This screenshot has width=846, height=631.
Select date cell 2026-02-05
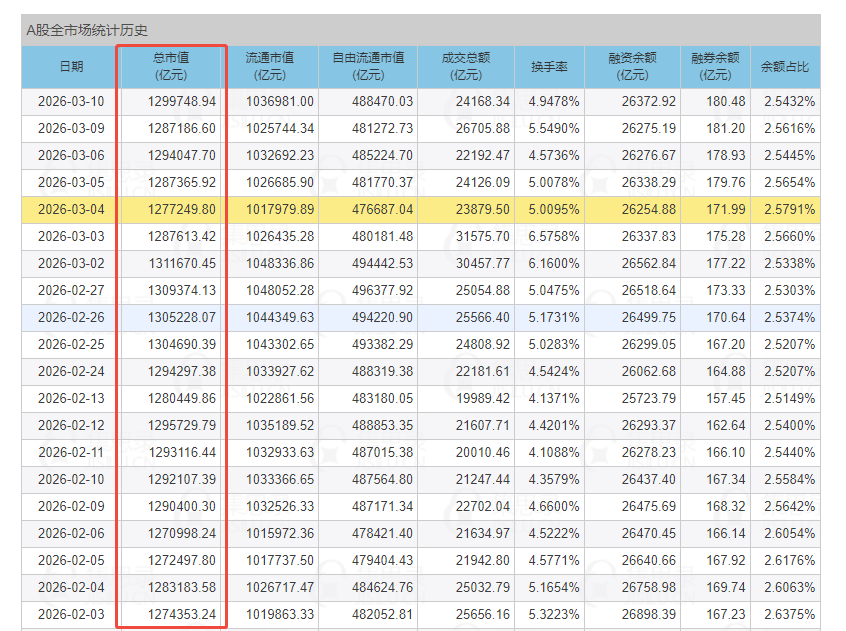tap(71, 560)
